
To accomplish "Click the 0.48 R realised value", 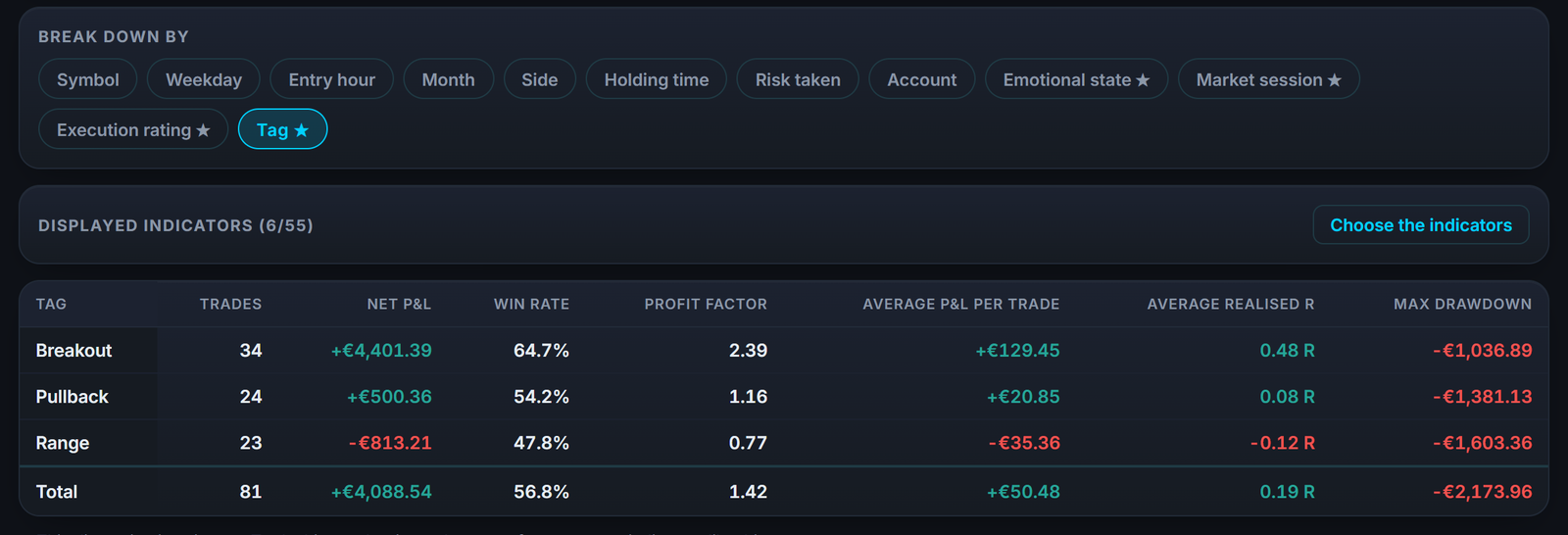I will [1288, 350].
